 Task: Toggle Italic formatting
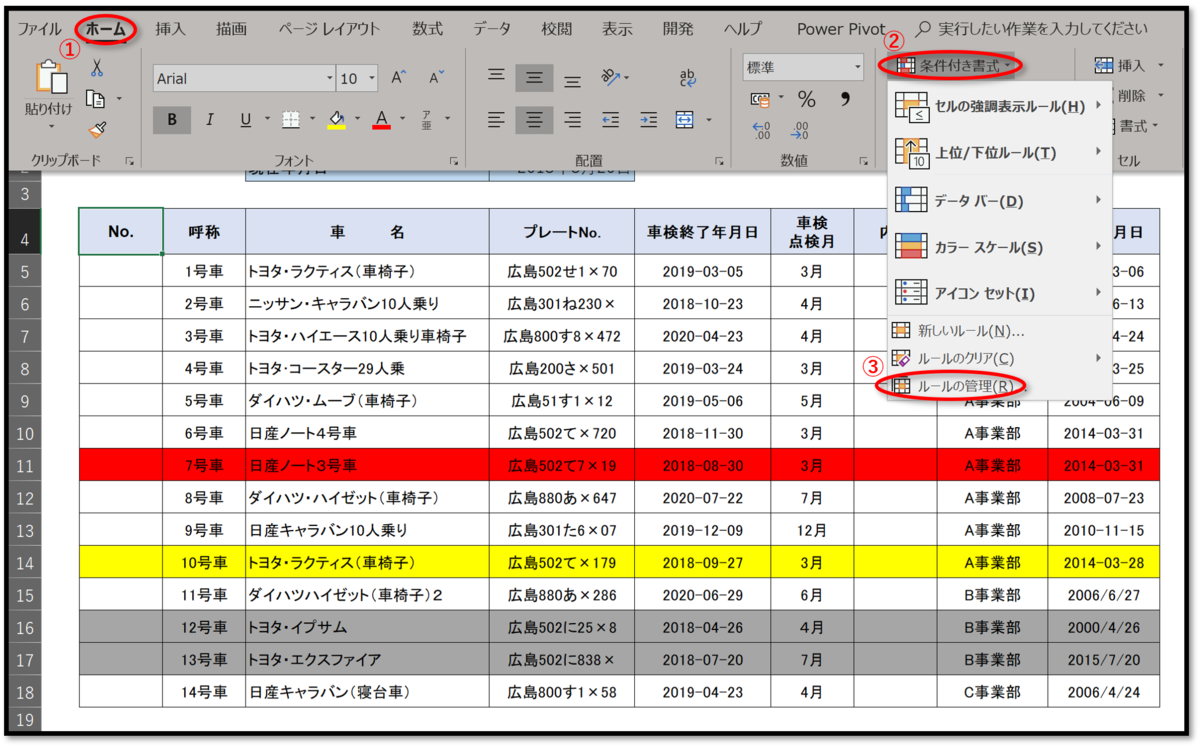click(x=209, y=120)
